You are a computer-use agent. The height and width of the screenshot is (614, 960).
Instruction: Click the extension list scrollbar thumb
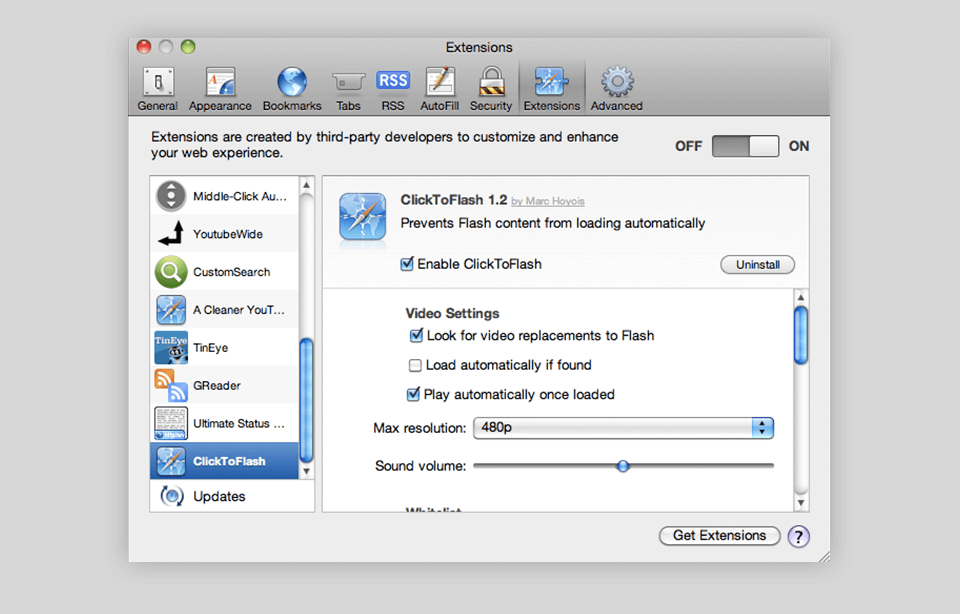306,401
